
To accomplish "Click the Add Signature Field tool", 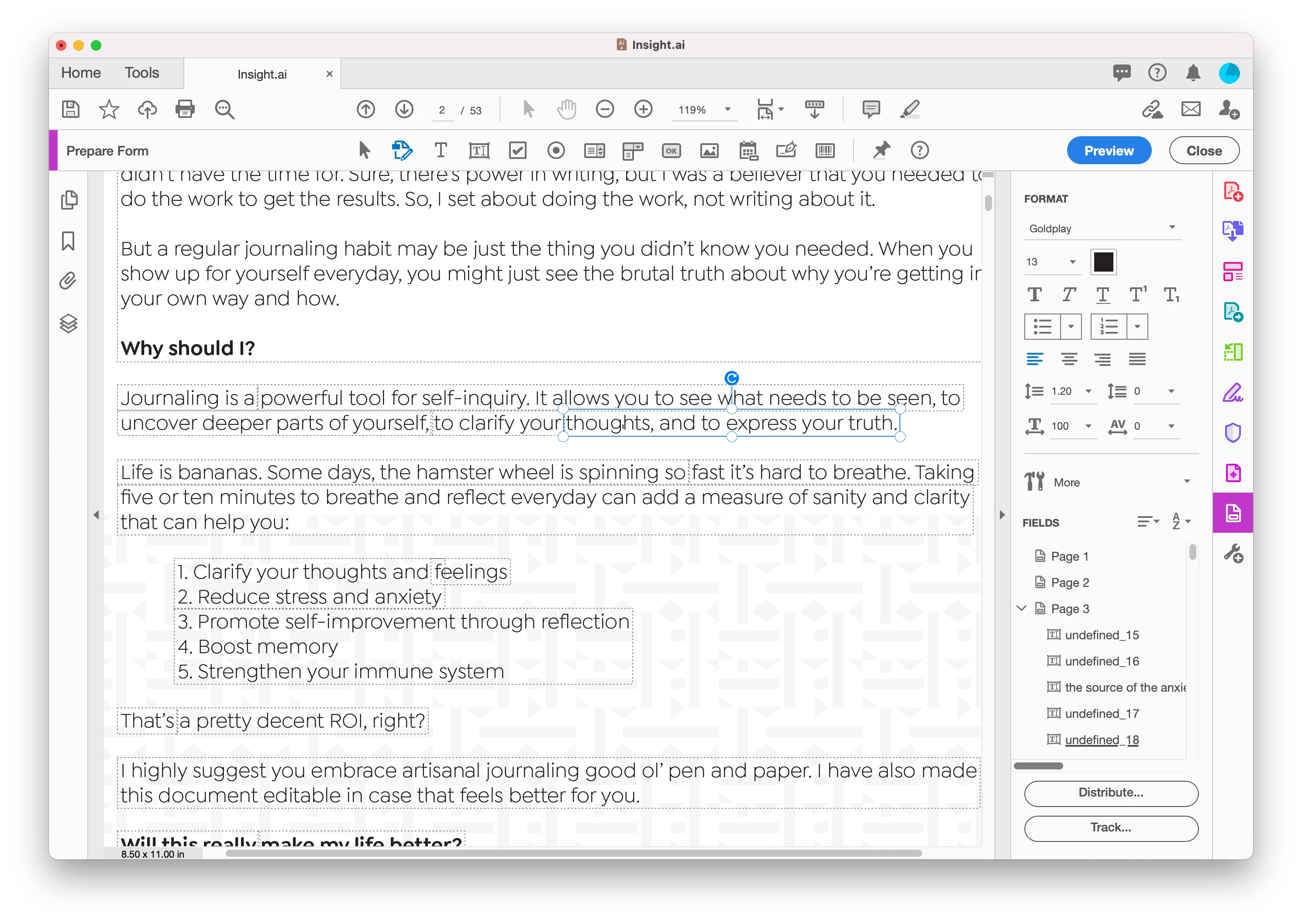I will coord(786,151).
